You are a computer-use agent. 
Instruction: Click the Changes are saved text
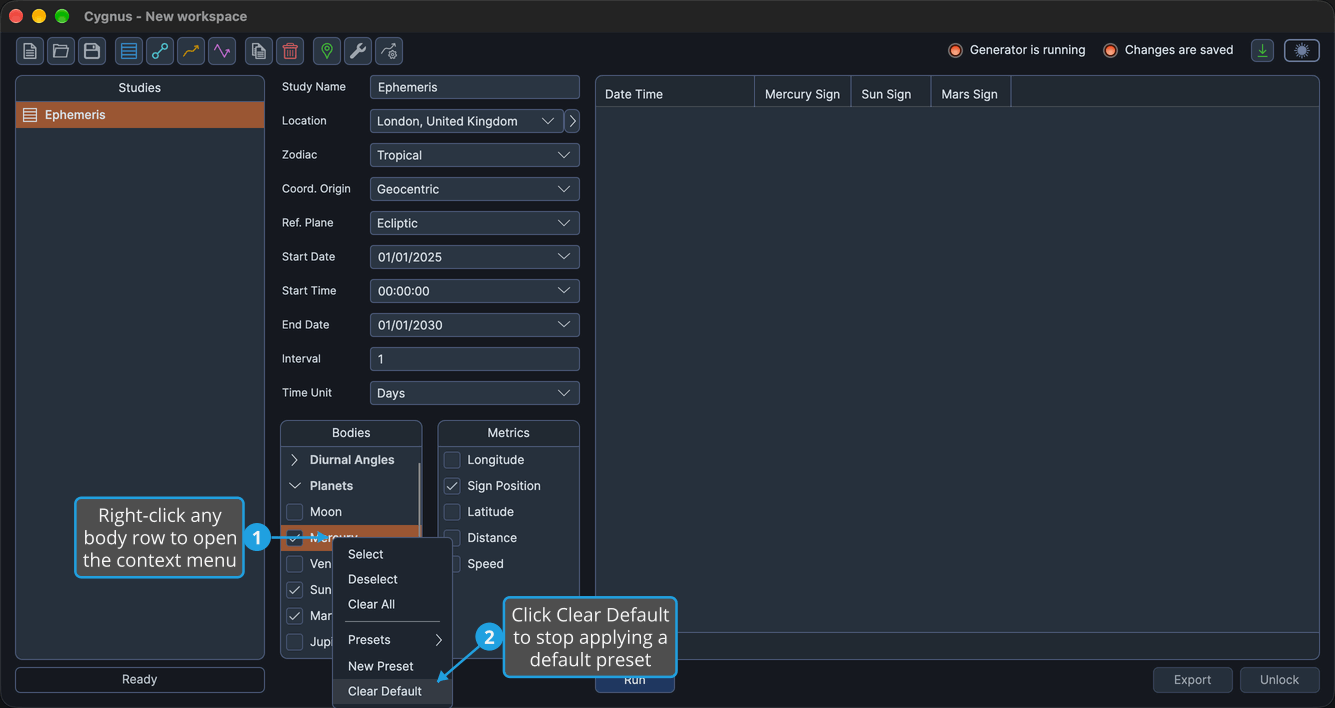tap(1179, 50)
